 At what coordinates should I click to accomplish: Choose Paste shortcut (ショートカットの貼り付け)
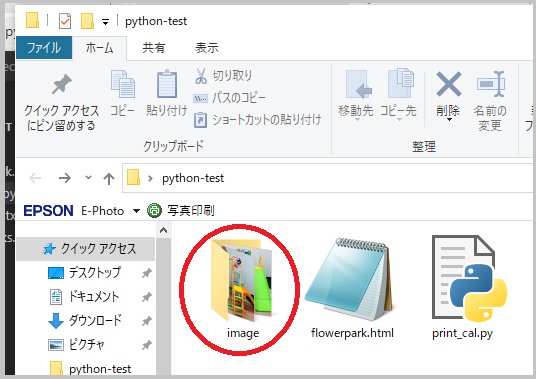[x=257, y=120]
